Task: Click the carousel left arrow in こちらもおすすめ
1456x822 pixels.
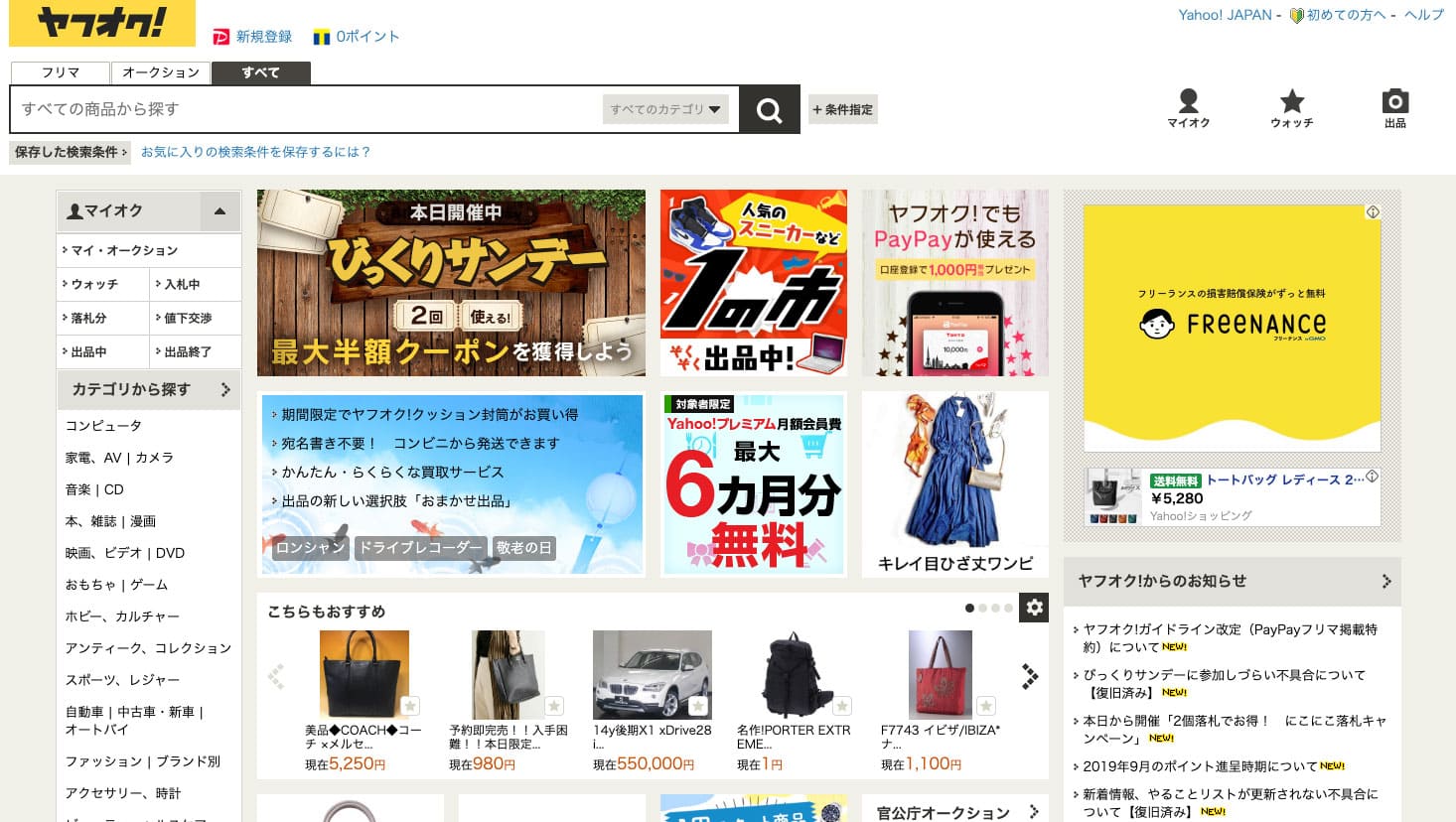Action: pyautogui.click(x=276, y=676)
